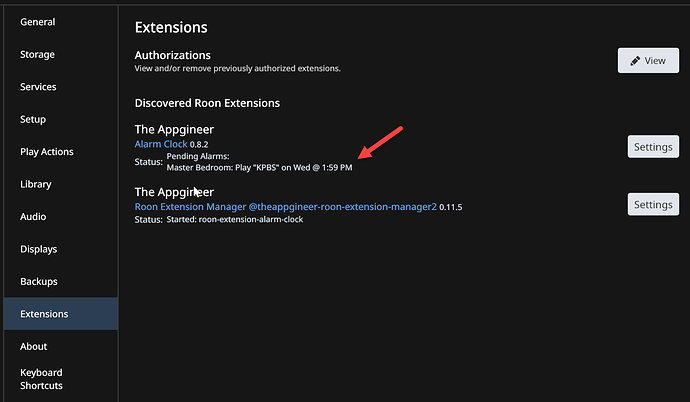
Task: Select the Audio settings tab
Action: 33,216
